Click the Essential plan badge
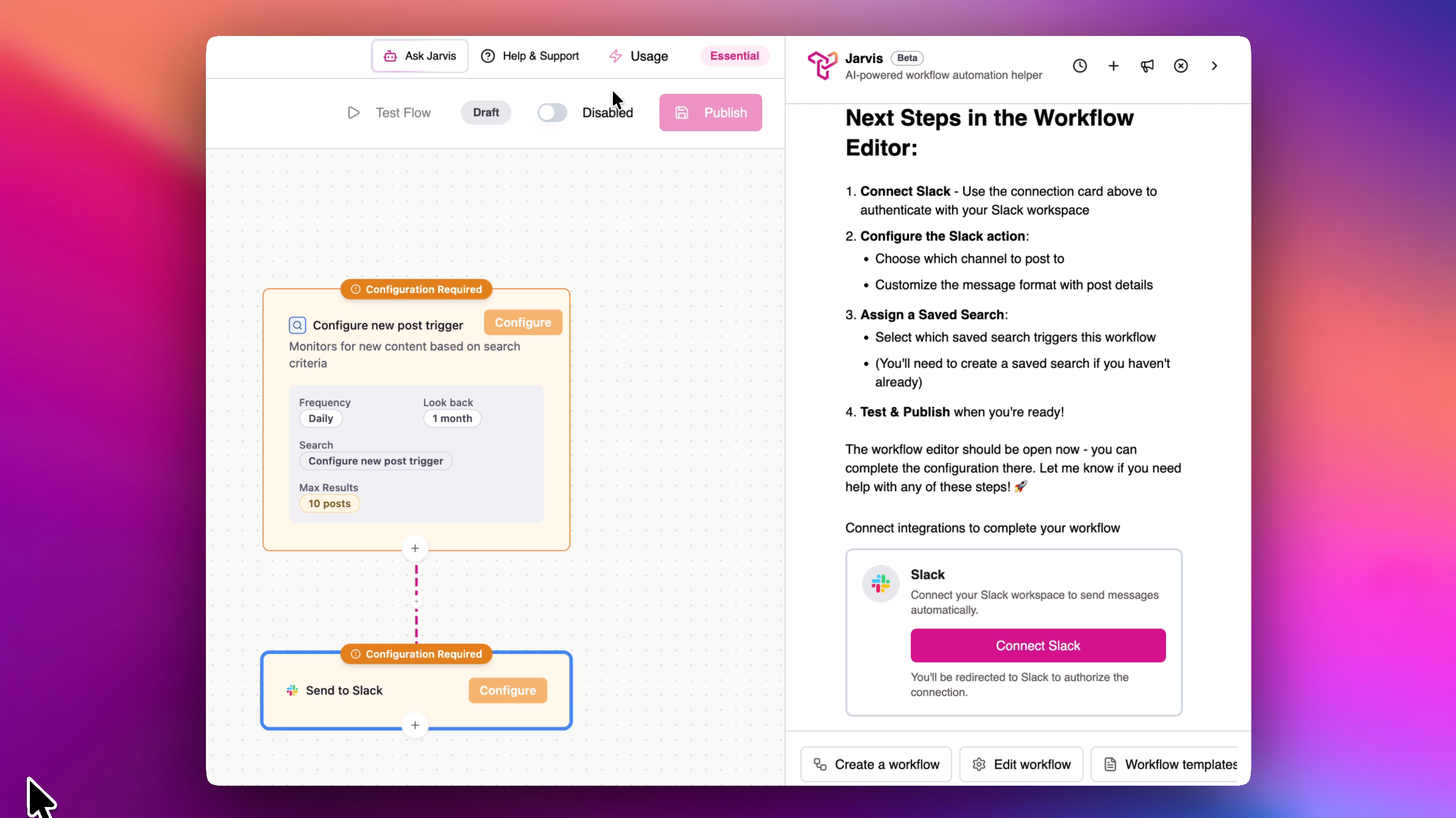Screen dimensions: 1456x818 [734, 56]
